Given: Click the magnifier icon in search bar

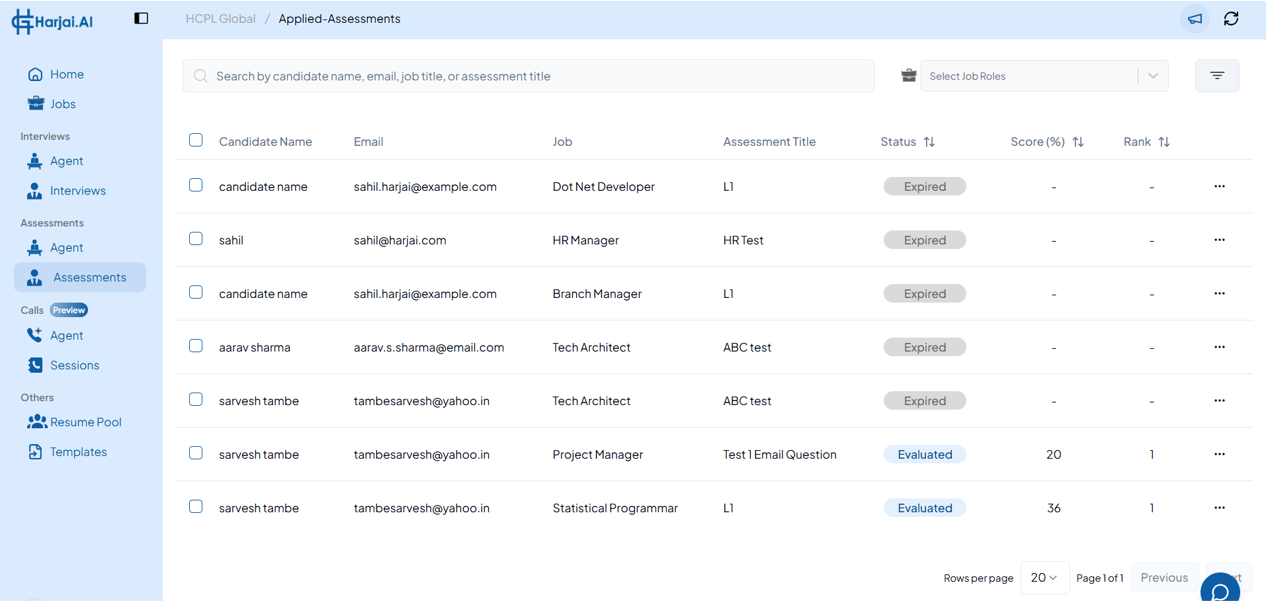Looking at the screenshot, I should (x=200, y=76).
